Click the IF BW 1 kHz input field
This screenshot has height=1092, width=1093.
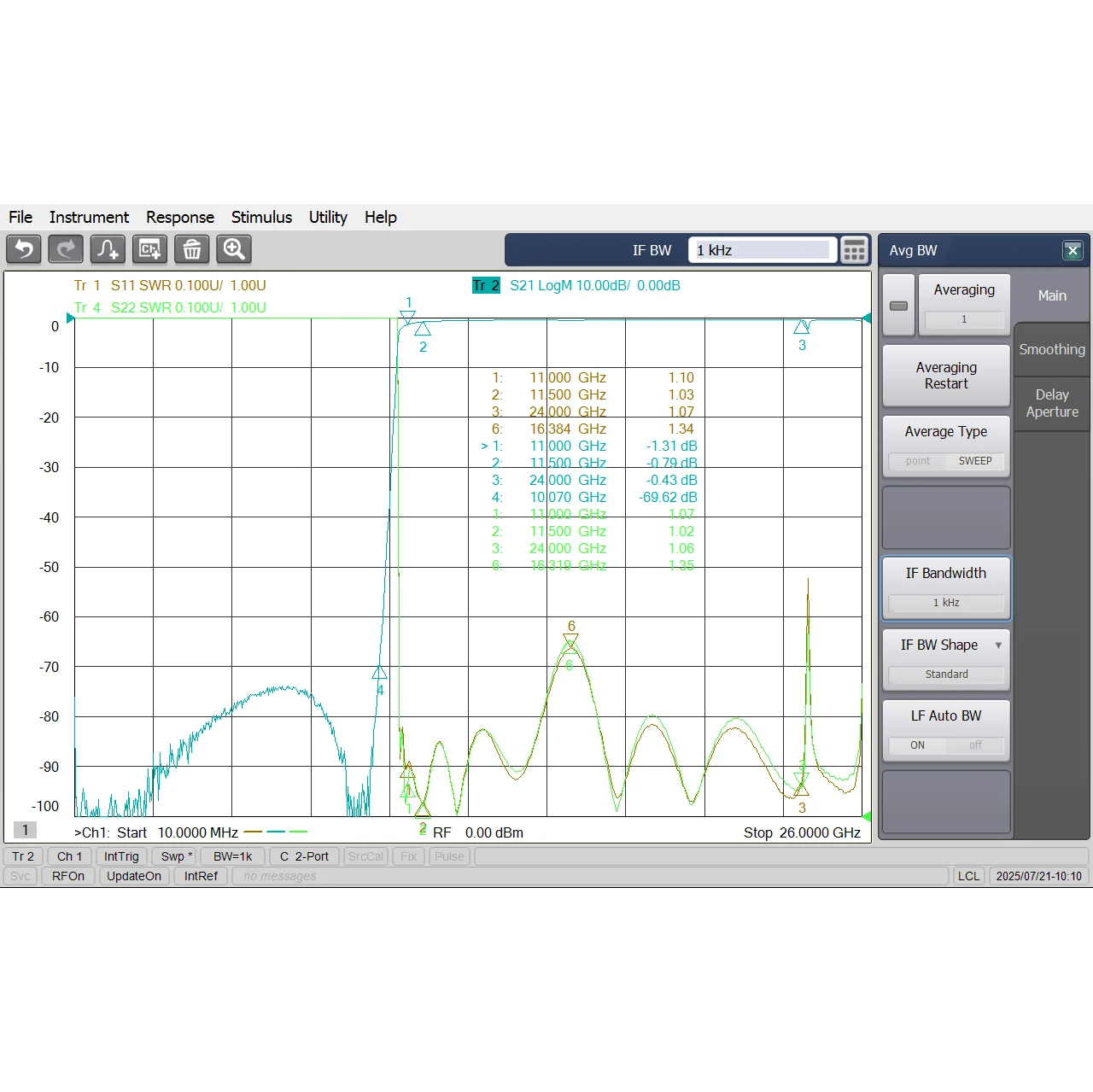coord(762,250)
